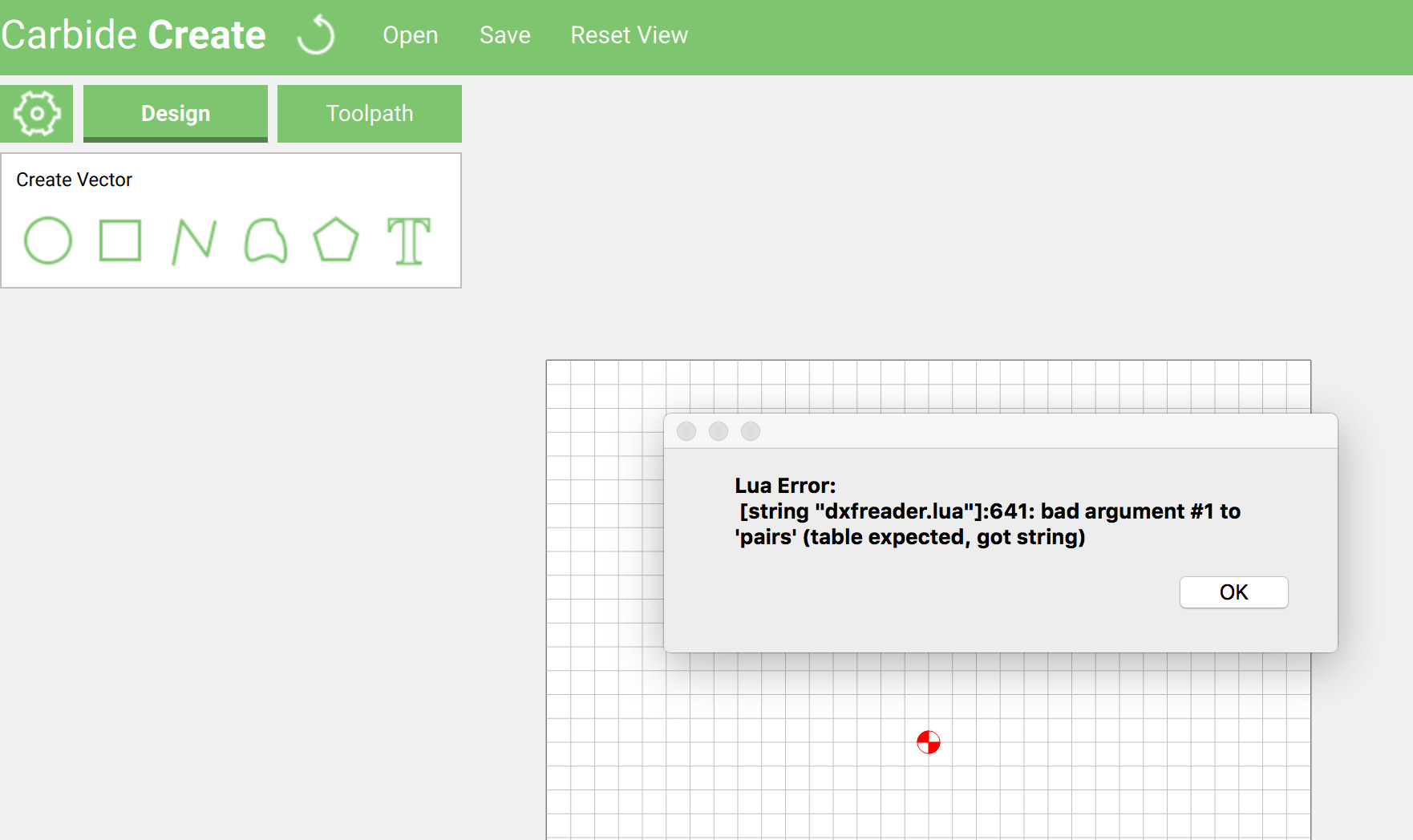Screen dimensions: 1413x840
Task: Close the Lua Error dialog window
Action: tap(686, 431)
